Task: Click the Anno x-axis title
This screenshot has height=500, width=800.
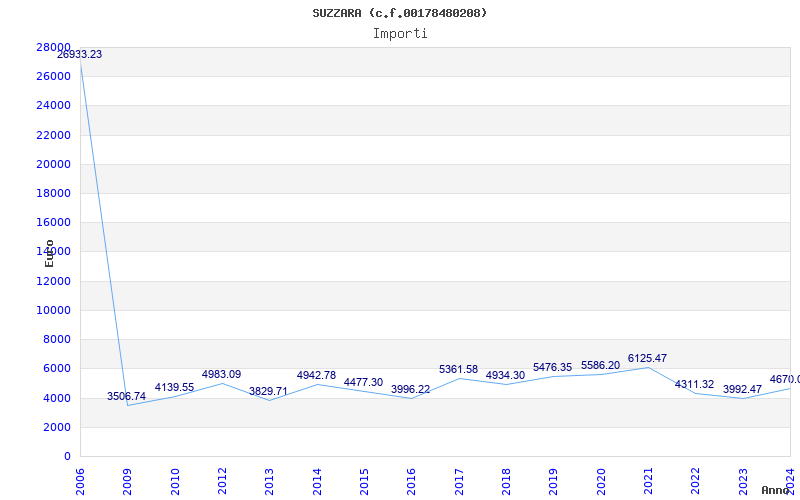Action: [x=776, y=490]
